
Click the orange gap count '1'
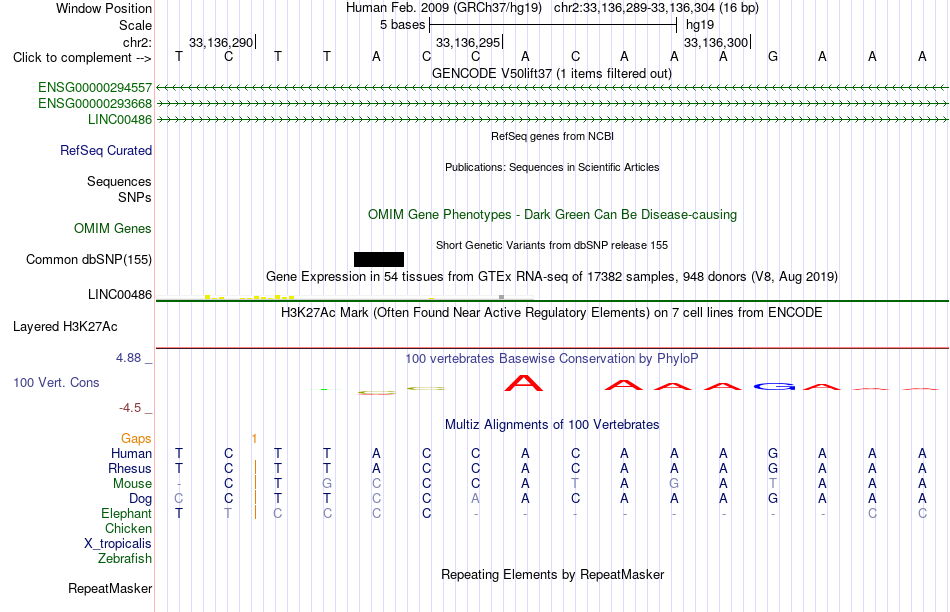[x=254, y=438]
